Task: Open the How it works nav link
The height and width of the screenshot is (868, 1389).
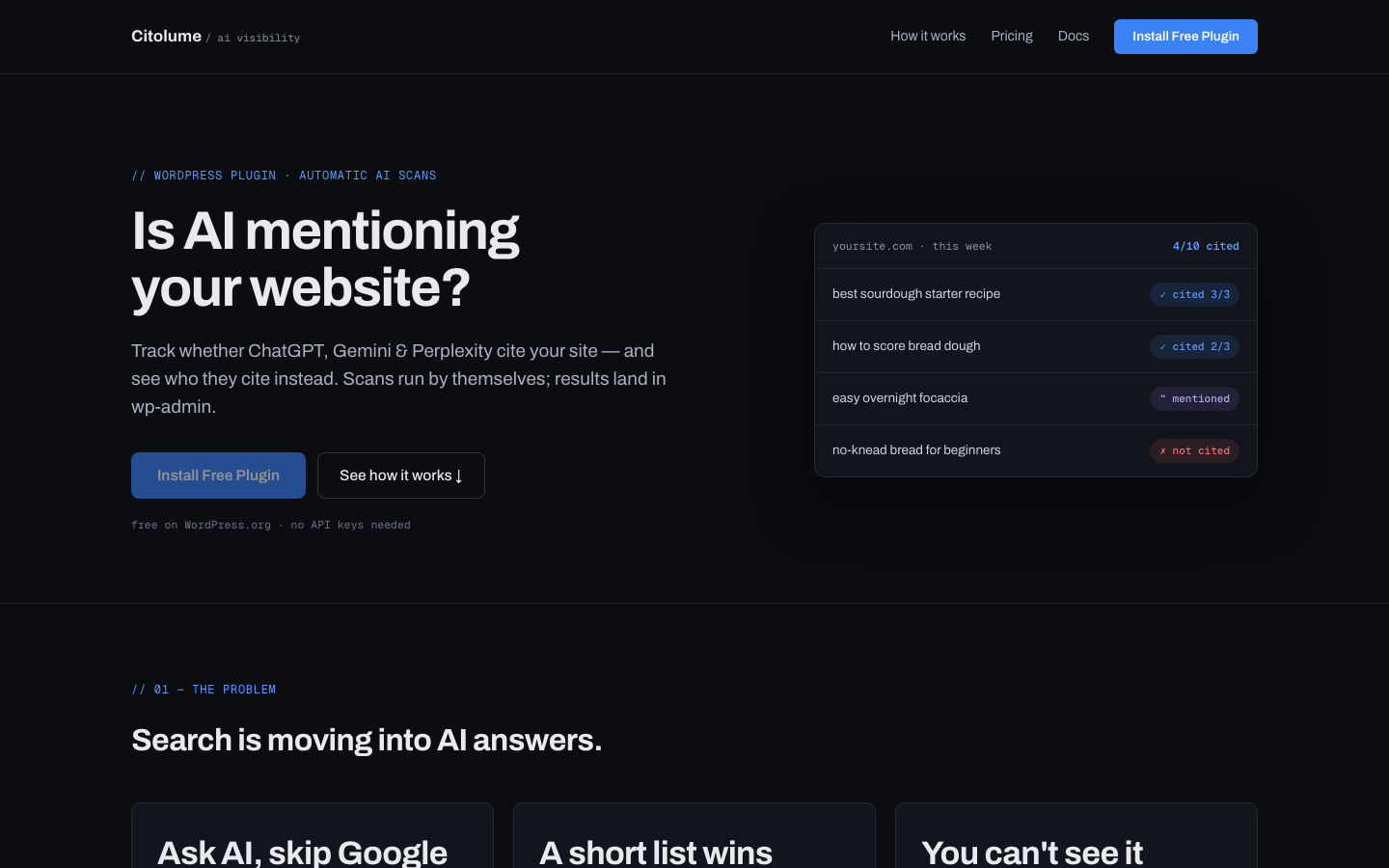Action: [x=928, y=36]
